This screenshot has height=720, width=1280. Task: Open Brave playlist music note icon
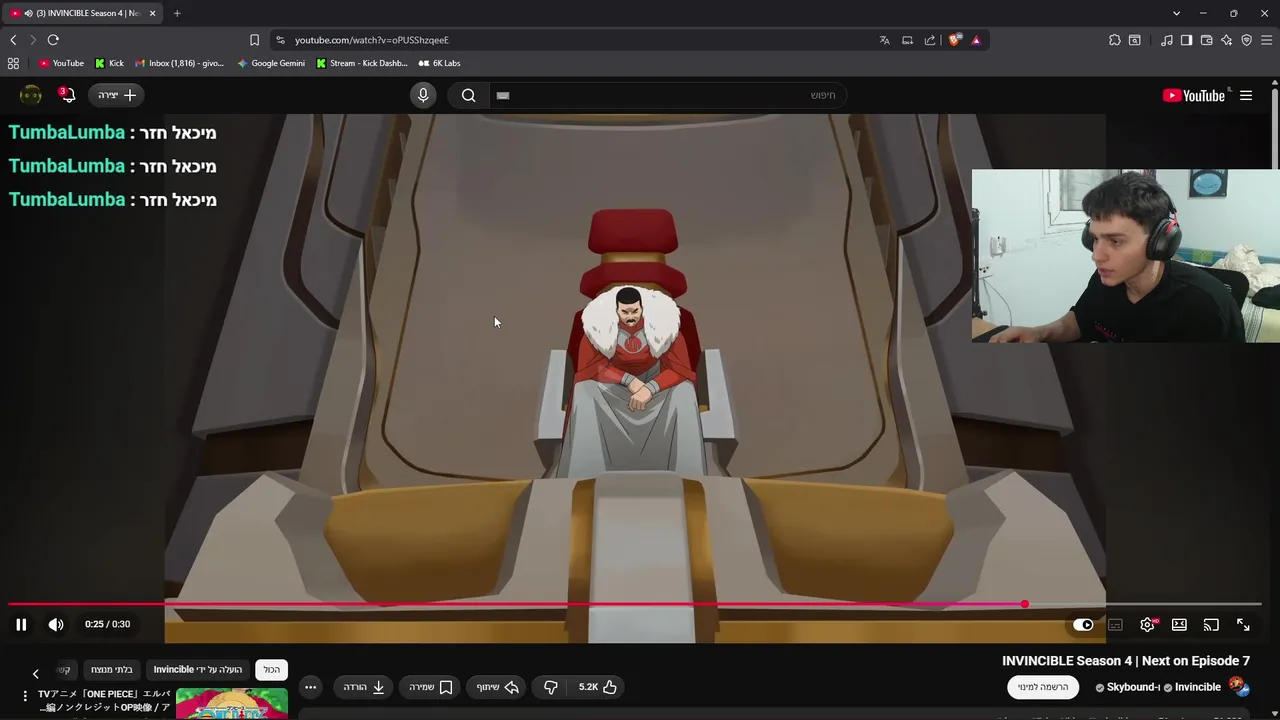(x=1167, y=40)
